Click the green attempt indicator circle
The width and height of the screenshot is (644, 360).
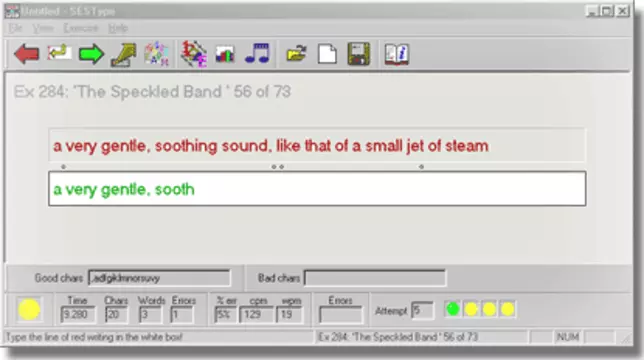click(453, 309)
